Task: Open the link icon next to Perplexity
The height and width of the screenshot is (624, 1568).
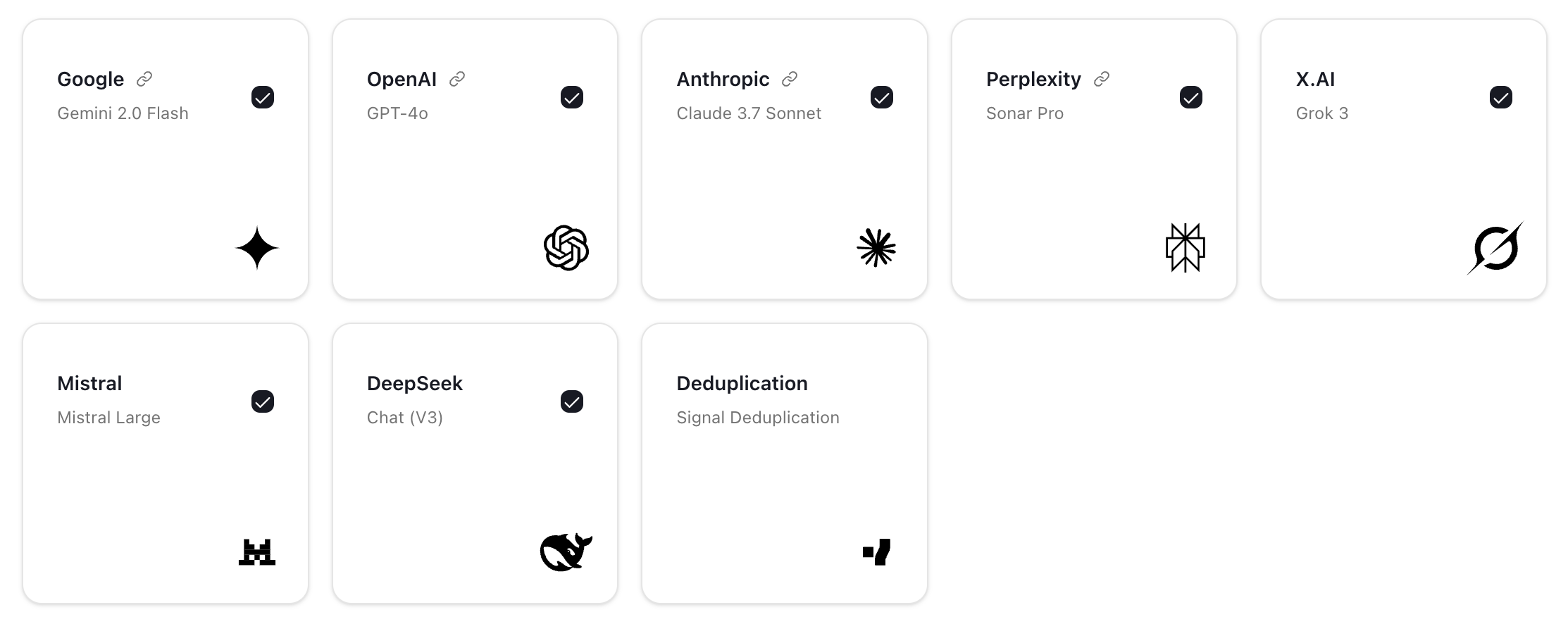Action: pyautogui.click(x=1102, y=79)
